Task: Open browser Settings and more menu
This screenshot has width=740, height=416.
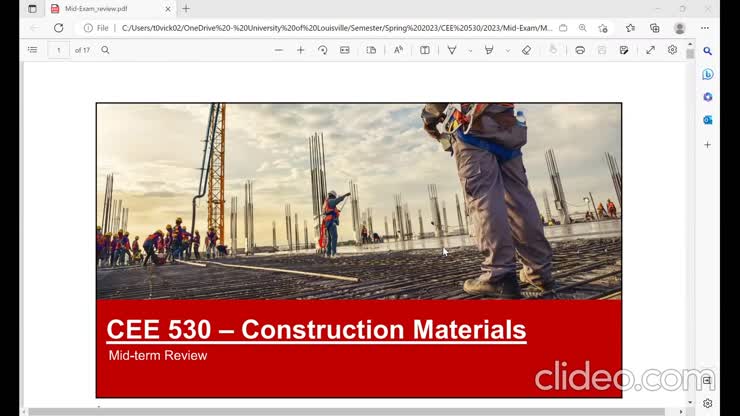Action: [707, 28]
